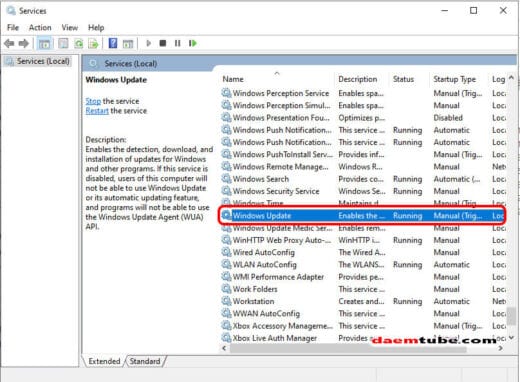Click the horizontal scrollbar thumb
The image size is (520, 382).
348,349
